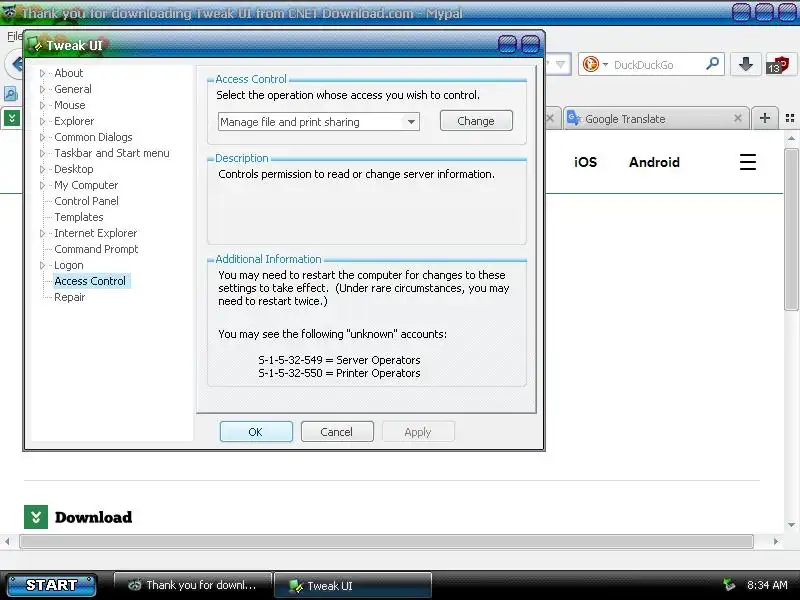The image size is (800, 600).
Task: Close the Google Translate tab
Action: point(737,118)
